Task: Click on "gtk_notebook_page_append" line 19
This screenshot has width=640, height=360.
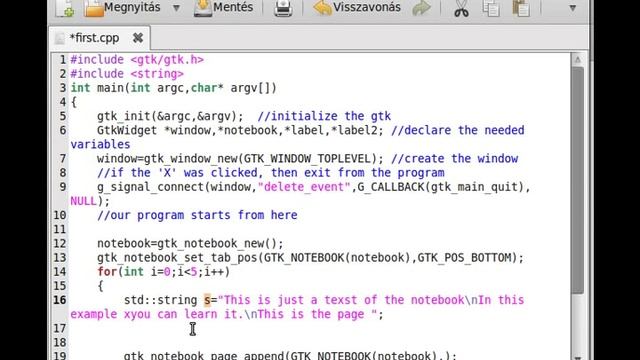Action: point(204,356)
